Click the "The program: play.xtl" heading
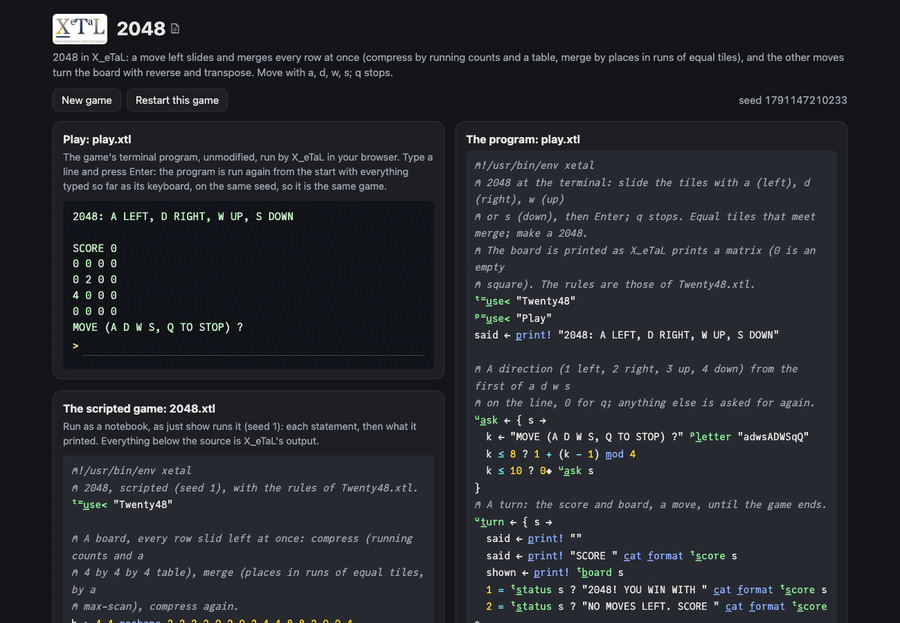 click(523, 140)
